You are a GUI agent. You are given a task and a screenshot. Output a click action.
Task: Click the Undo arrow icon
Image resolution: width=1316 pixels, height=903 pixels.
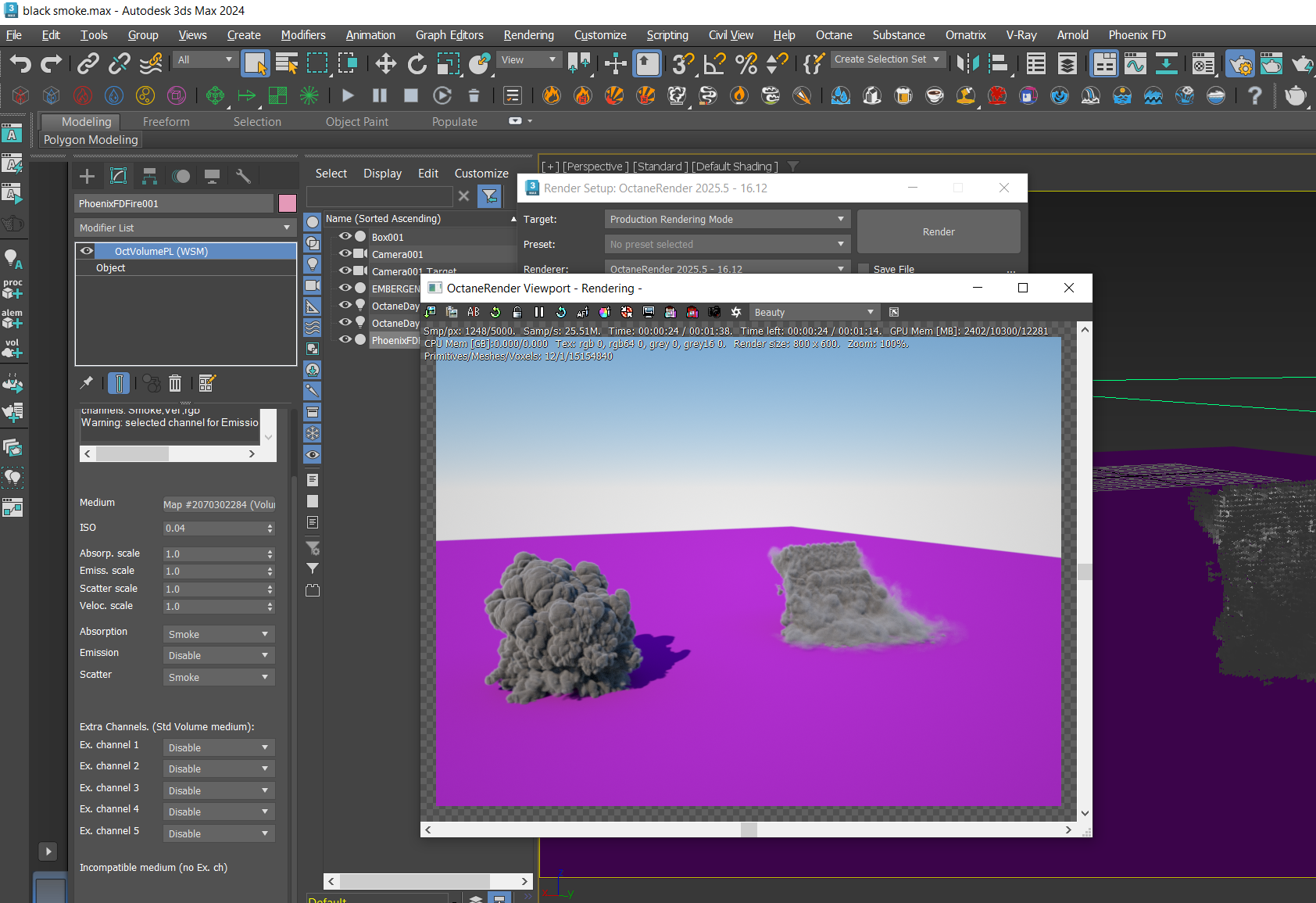(20, 63)
